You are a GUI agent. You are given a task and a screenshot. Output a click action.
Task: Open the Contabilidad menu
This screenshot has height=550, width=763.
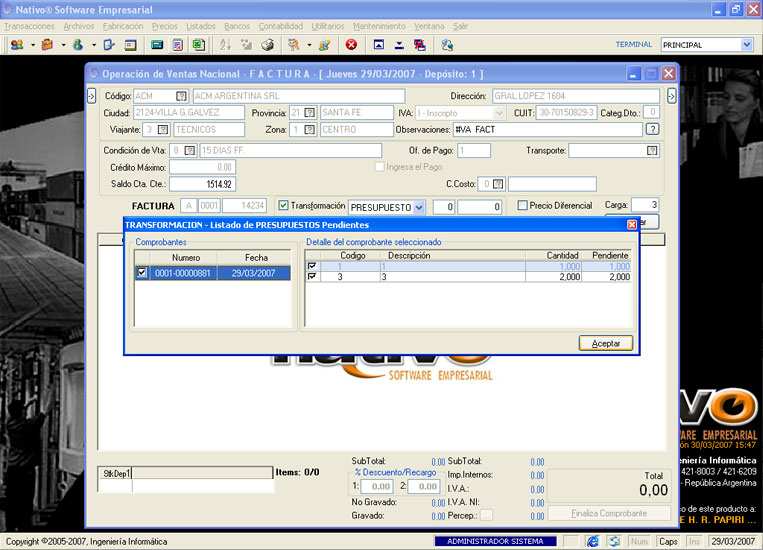280,26
